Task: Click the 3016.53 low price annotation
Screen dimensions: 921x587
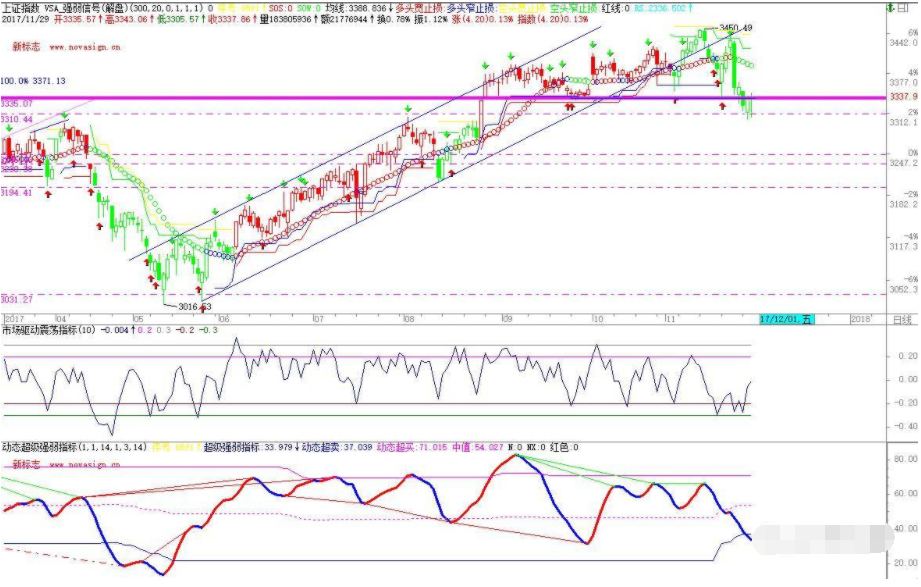Action: pyautogui.click(x=194, y=306)
